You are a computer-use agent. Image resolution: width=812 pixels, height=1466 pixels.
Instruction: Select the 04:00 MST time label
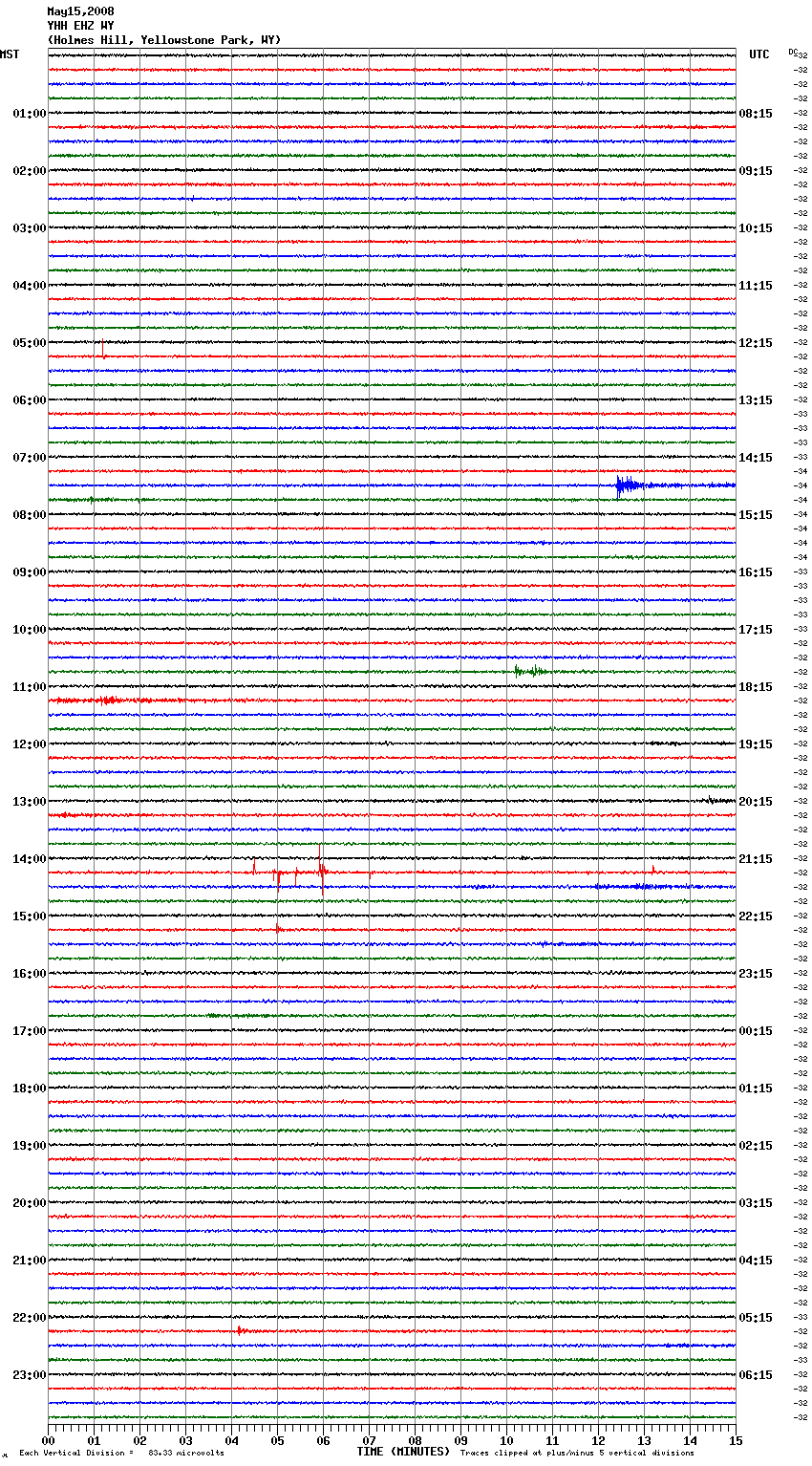30,286
